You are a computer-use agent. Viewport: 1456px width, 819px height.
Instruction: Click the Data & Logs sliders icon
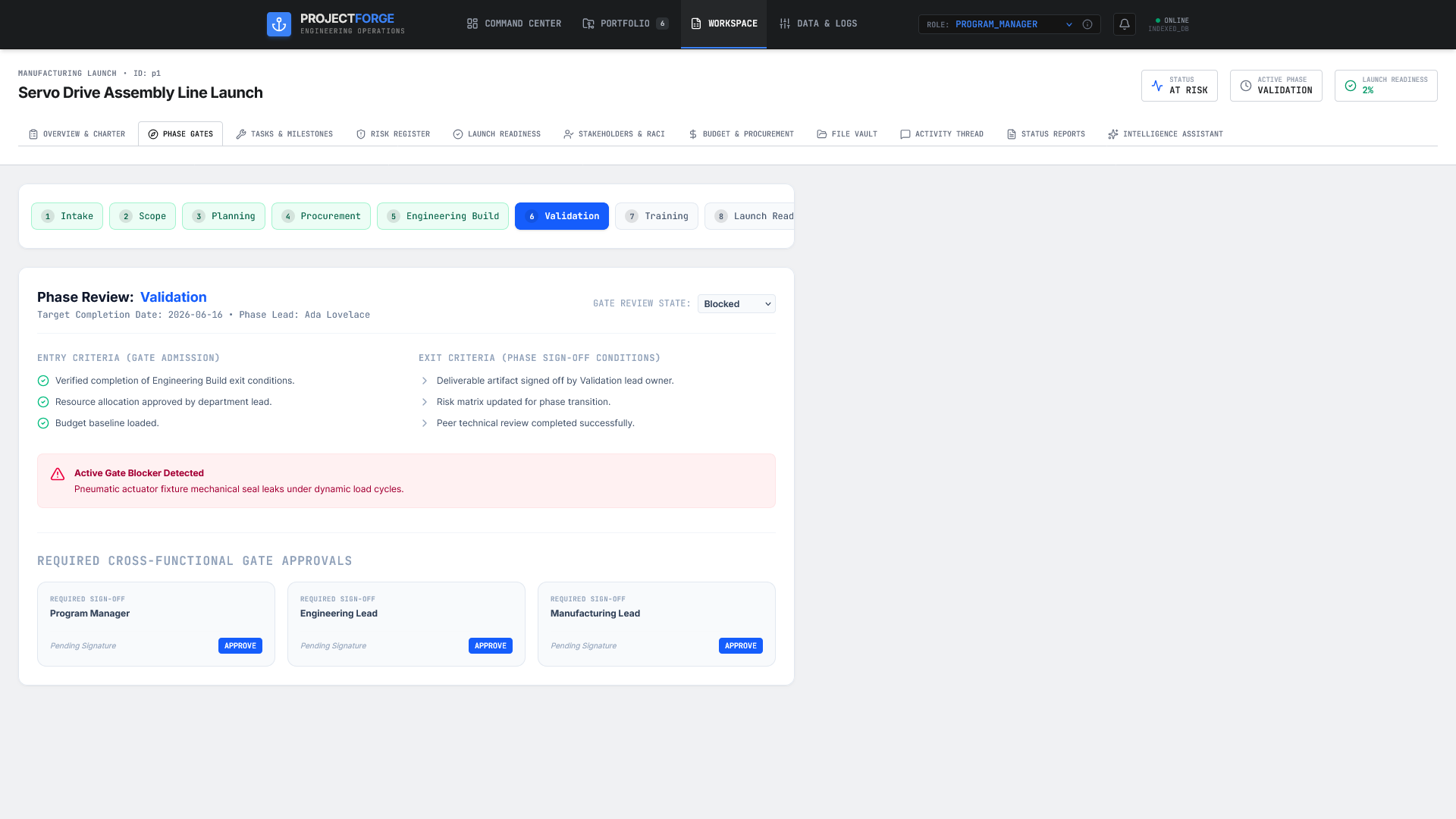tap(785, 24)
